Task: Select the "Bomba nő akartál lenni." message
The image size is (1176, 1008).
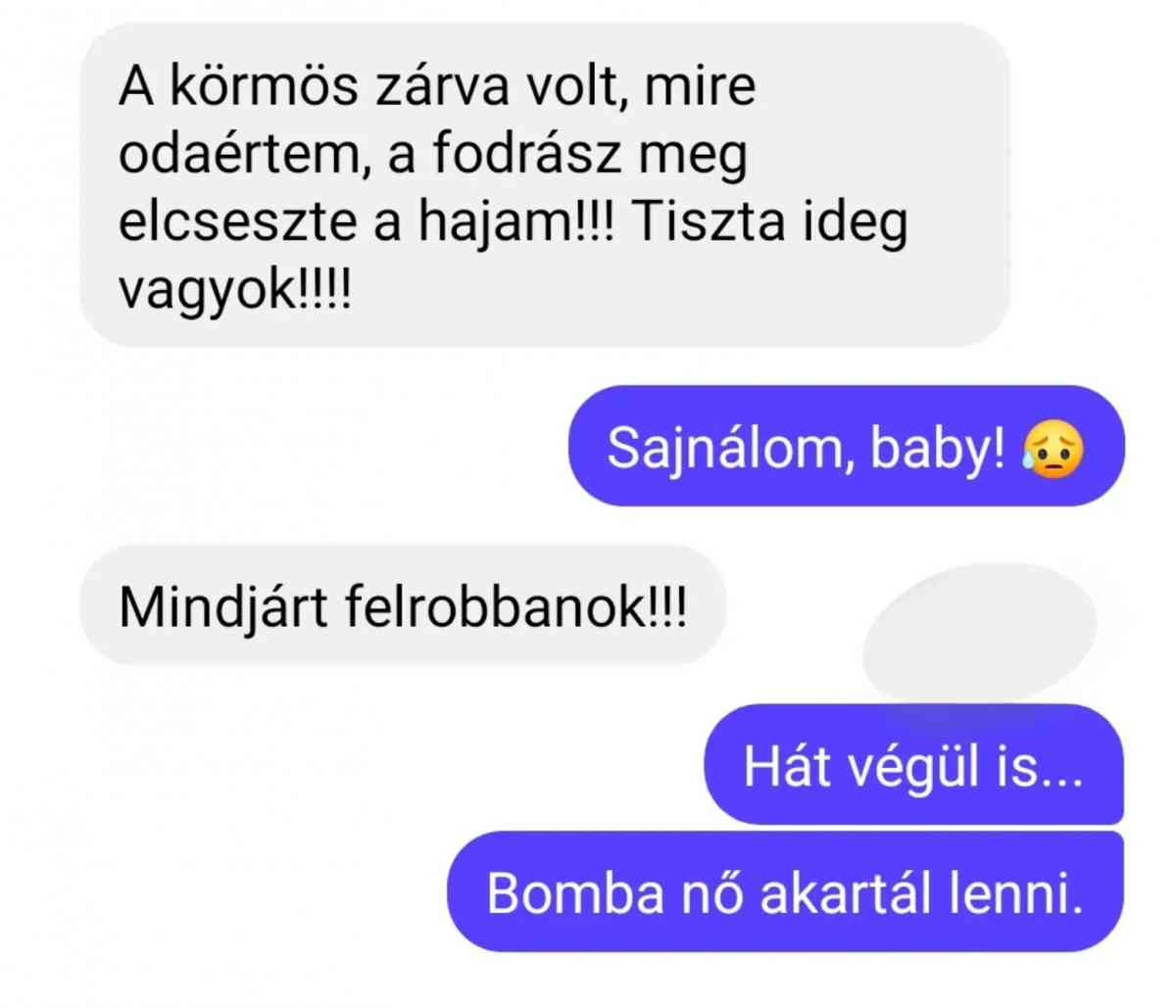Action: pos(786,892)
